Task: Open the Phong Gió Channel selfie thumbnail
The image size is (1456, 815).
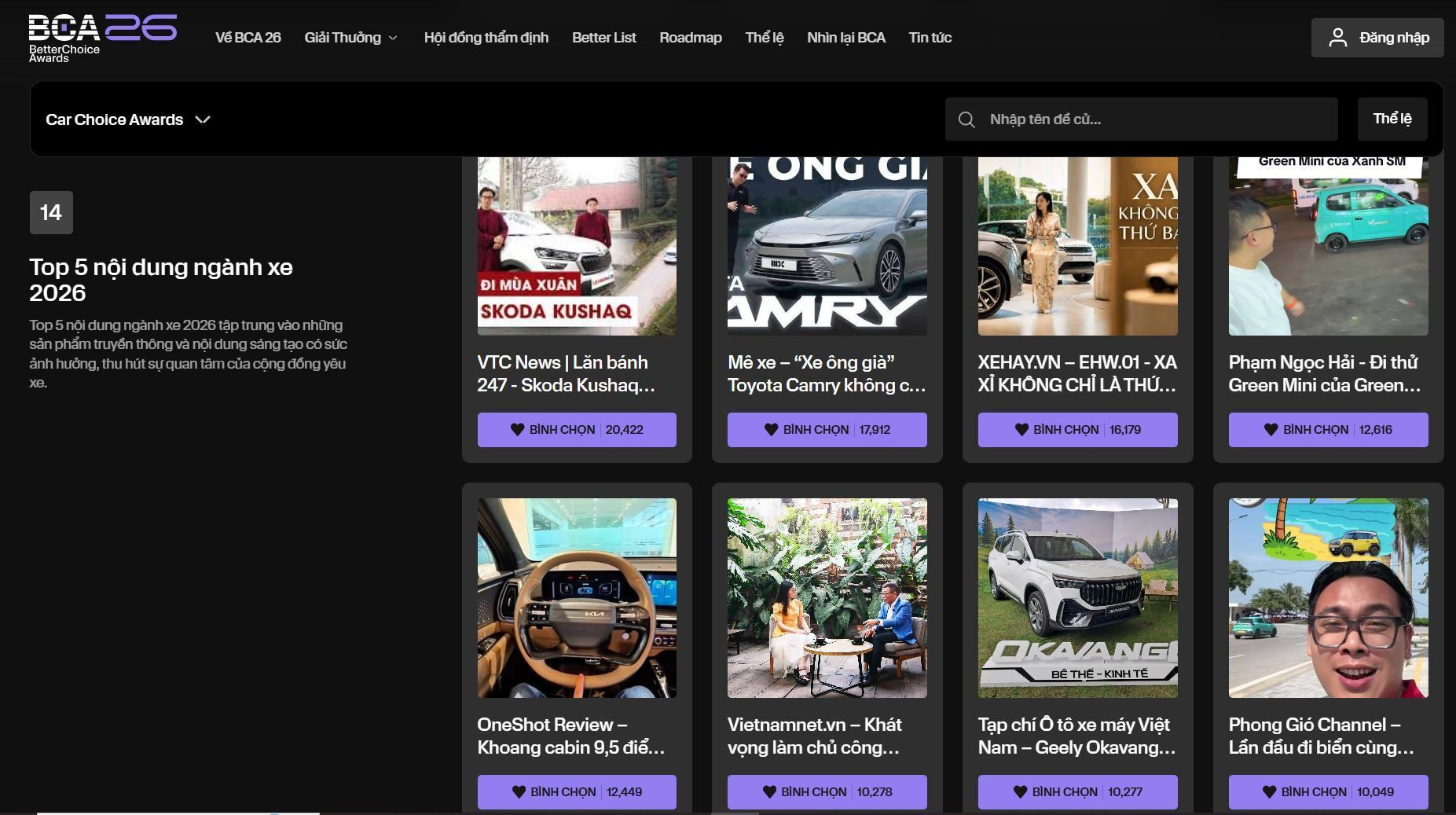Action: click(x=1329, y=598)
